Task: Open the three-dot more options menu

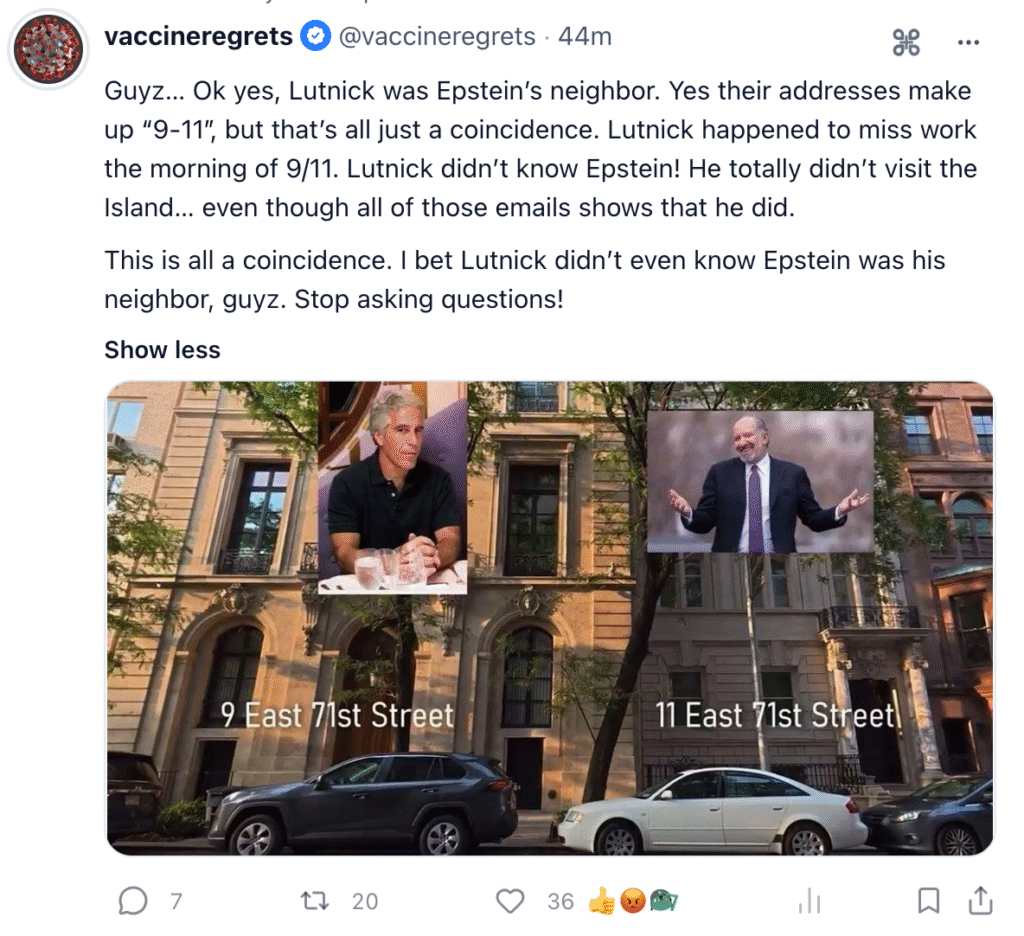Action: tap(968, 42)
